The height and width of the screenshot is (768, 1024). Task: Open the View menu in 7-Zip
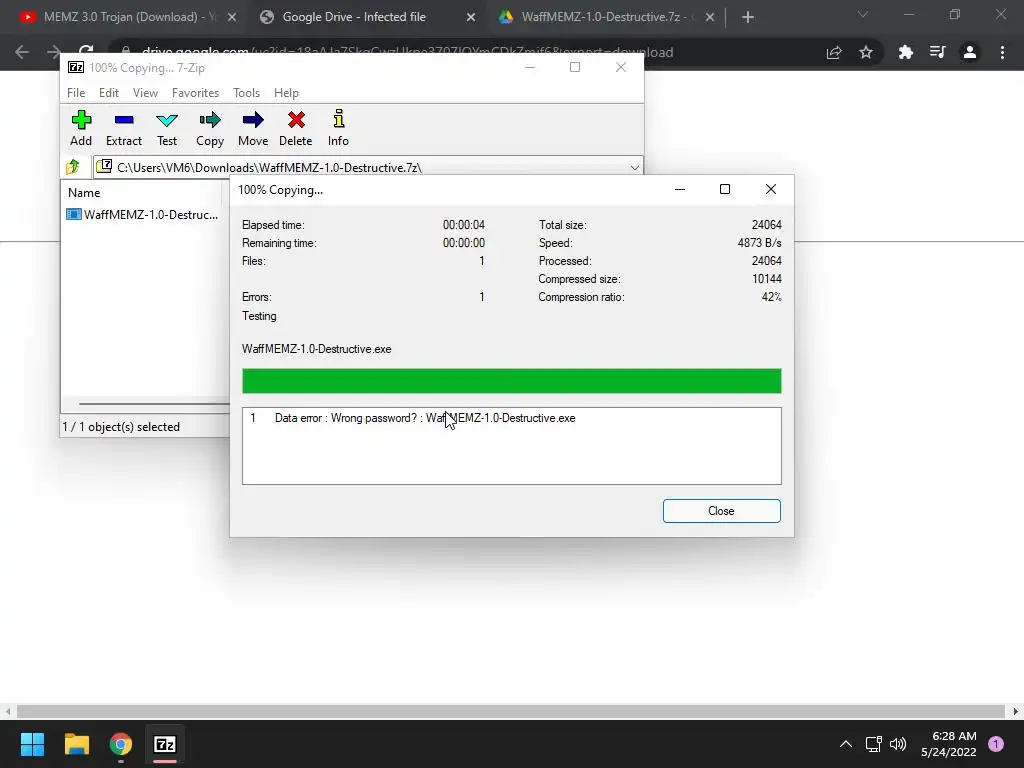tap(145, 93)
